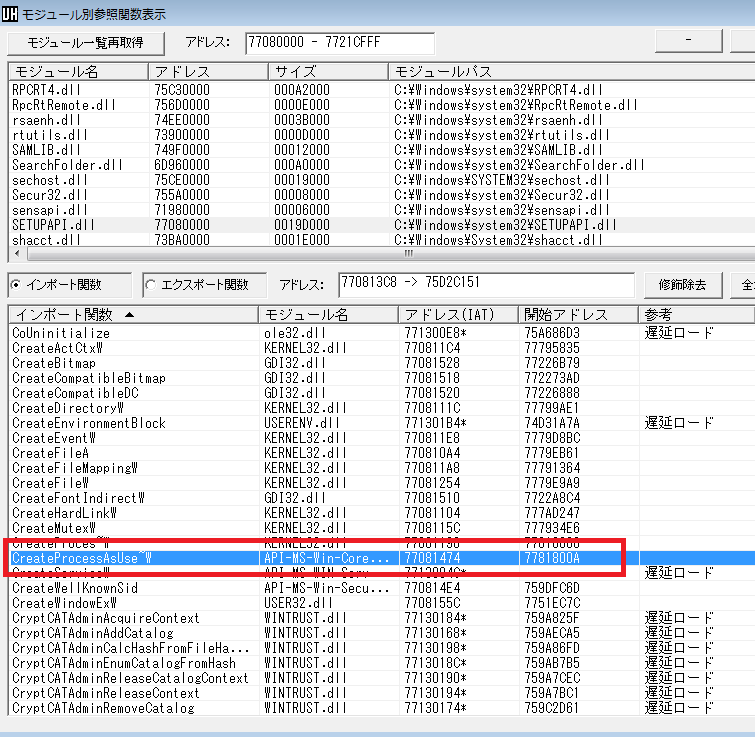Screen dimensions: 755x737
Task: Sort module list by モジュールパス column
Action: (x=572, y=72)
